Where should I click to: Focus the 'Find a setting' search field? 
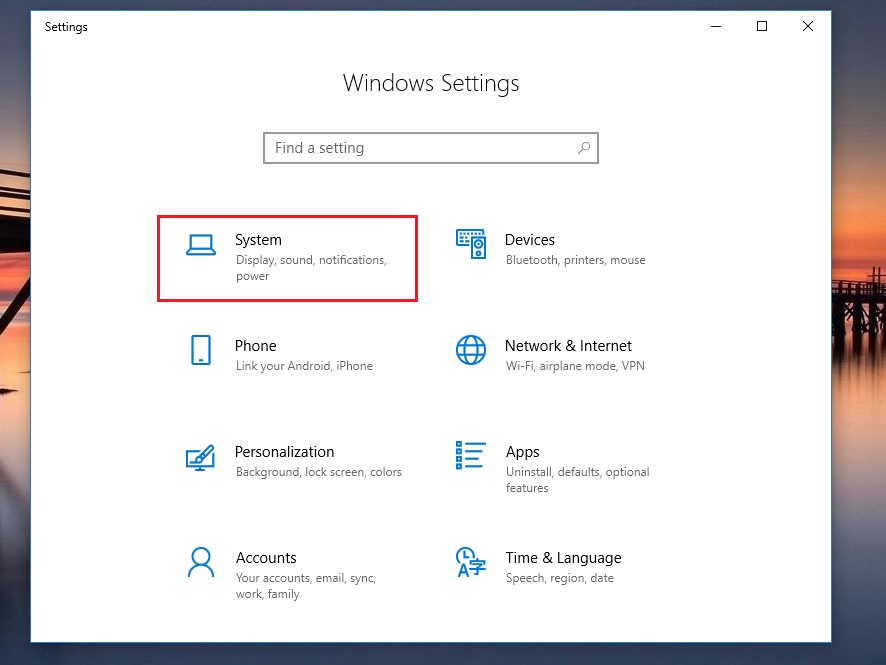(420, 148)
